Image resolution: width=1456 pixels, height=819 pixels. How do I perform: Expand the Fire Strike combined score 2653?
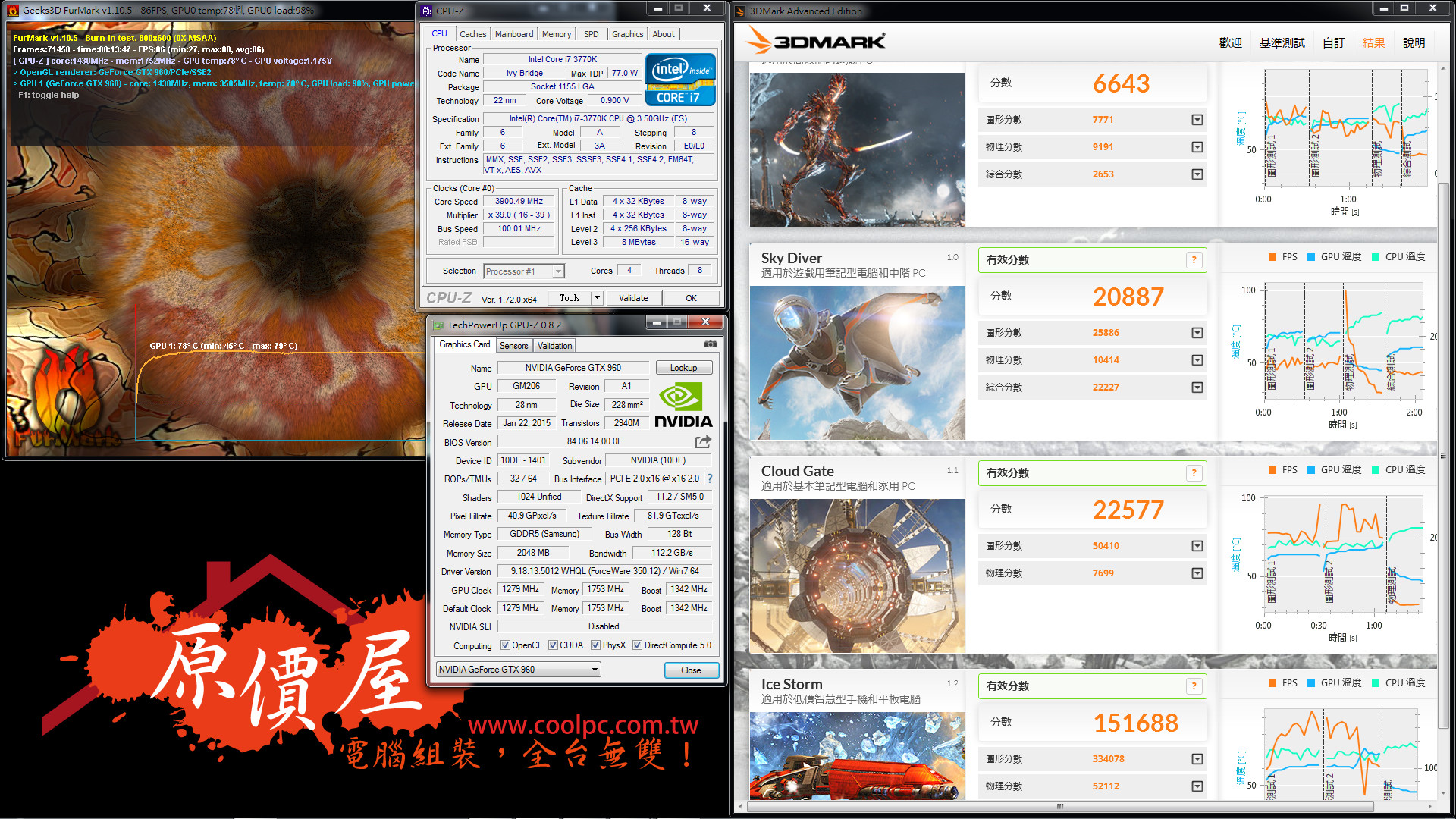[x=1197, y=174]
